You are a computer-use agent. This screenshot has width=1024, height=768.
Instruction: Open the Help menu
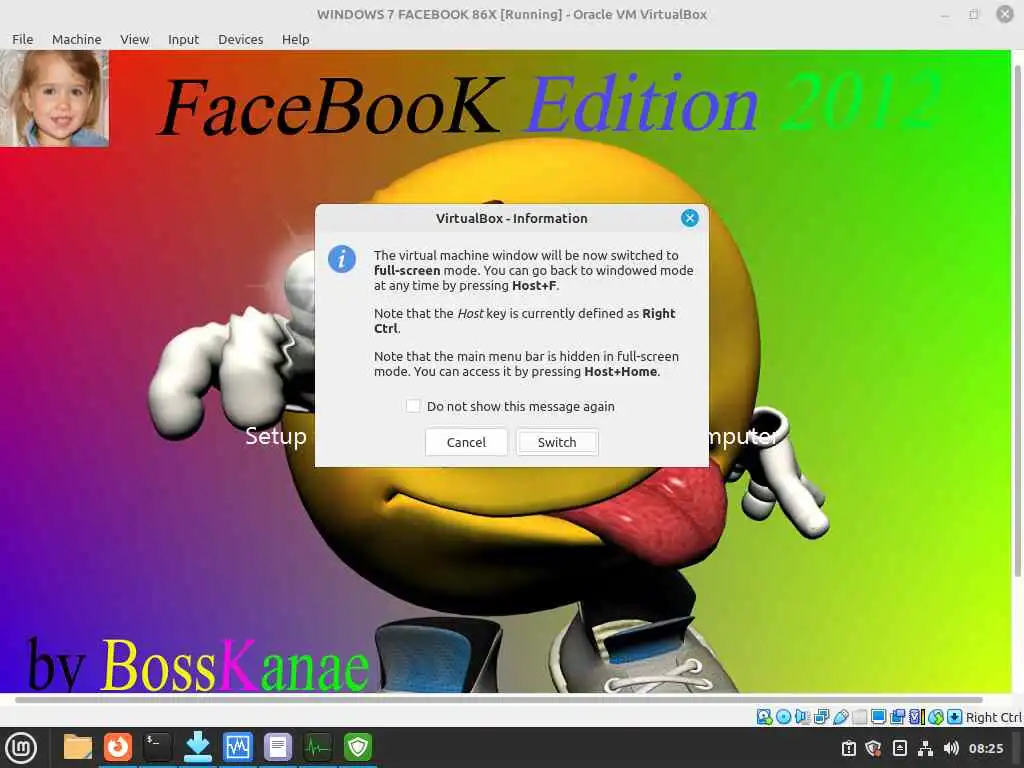[x=295, y=39]
